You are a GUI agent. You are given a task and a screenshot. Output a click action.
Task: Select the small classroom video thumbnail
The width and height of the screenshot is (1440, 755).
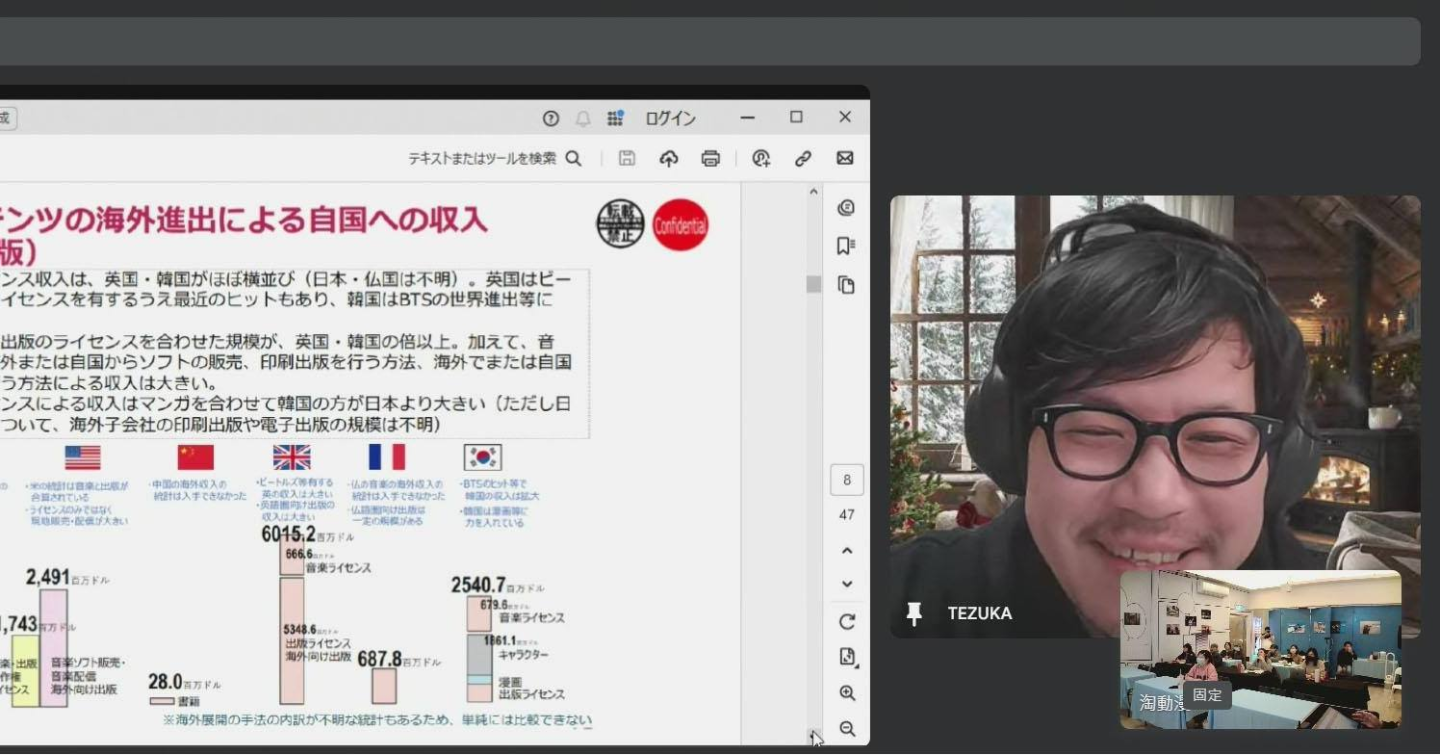[x=1260, y=648]
